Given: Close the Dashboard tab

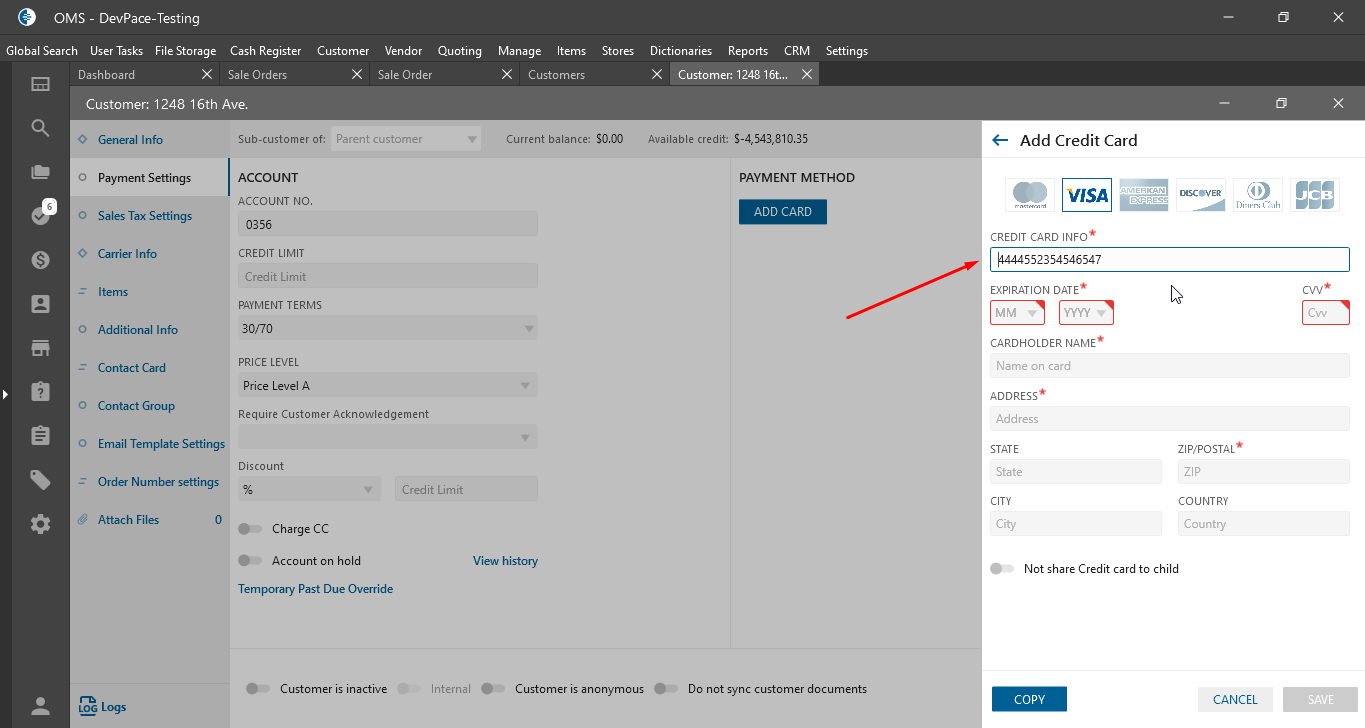Looking at the screenshot, I should coord(207,74).
